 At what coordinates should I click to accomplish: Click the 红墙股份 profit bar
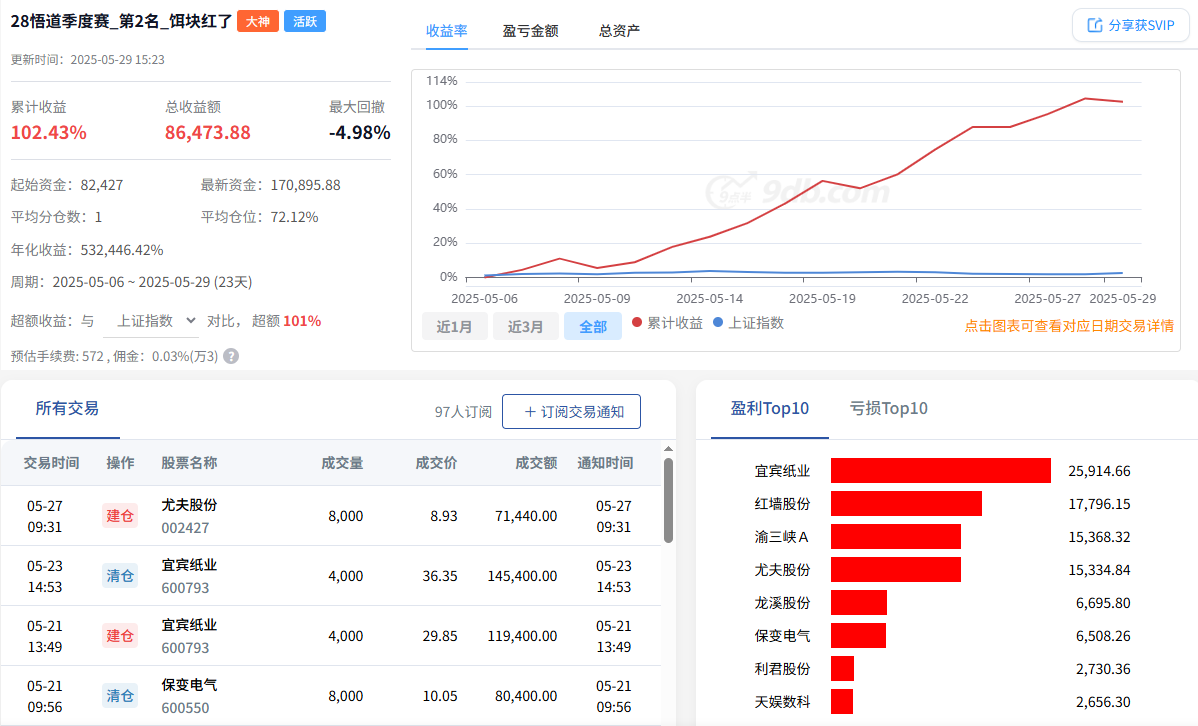[x=906, y=504]
